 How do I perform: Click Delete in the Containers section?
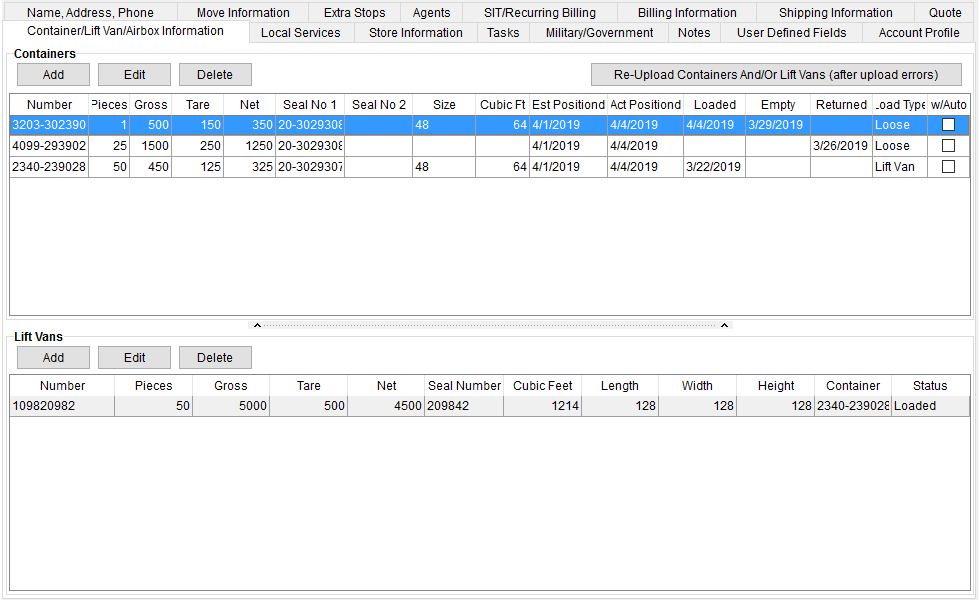[x=215, y=75]
